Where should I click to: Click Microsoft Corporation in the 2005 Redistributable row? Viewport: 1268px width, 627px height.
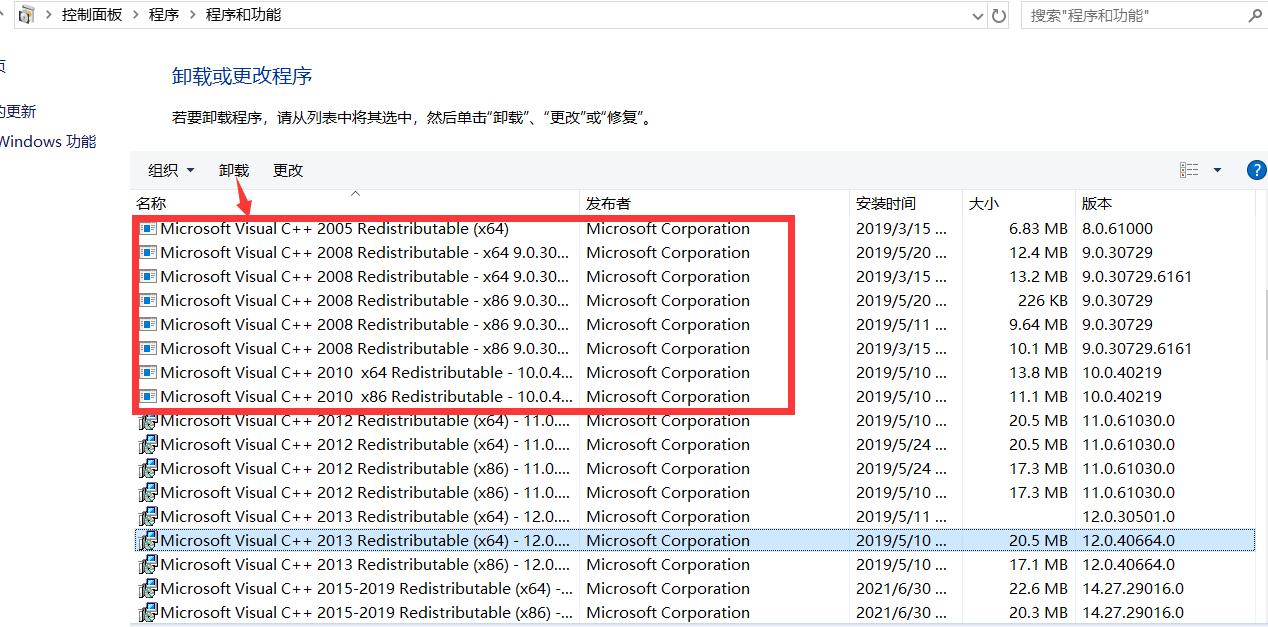pos(668,229)
